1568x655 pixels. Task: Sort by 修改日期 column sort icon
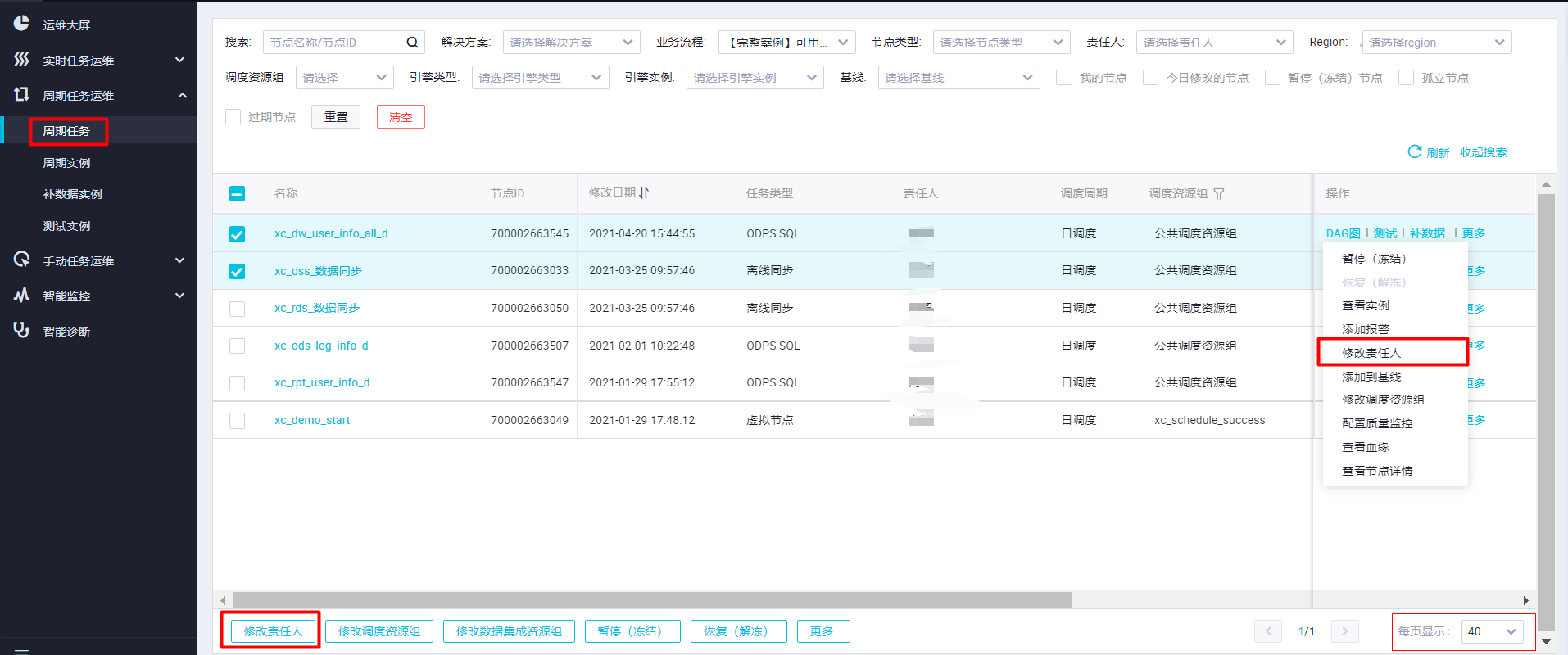[x=644, y=193]
